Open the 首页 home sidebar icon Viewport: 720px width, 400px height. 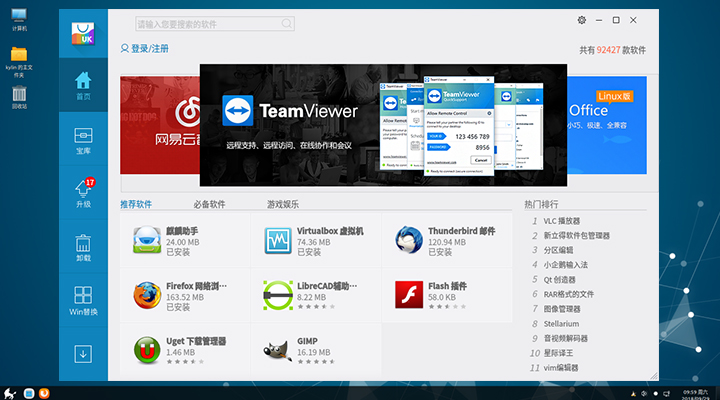pos(83,85)
